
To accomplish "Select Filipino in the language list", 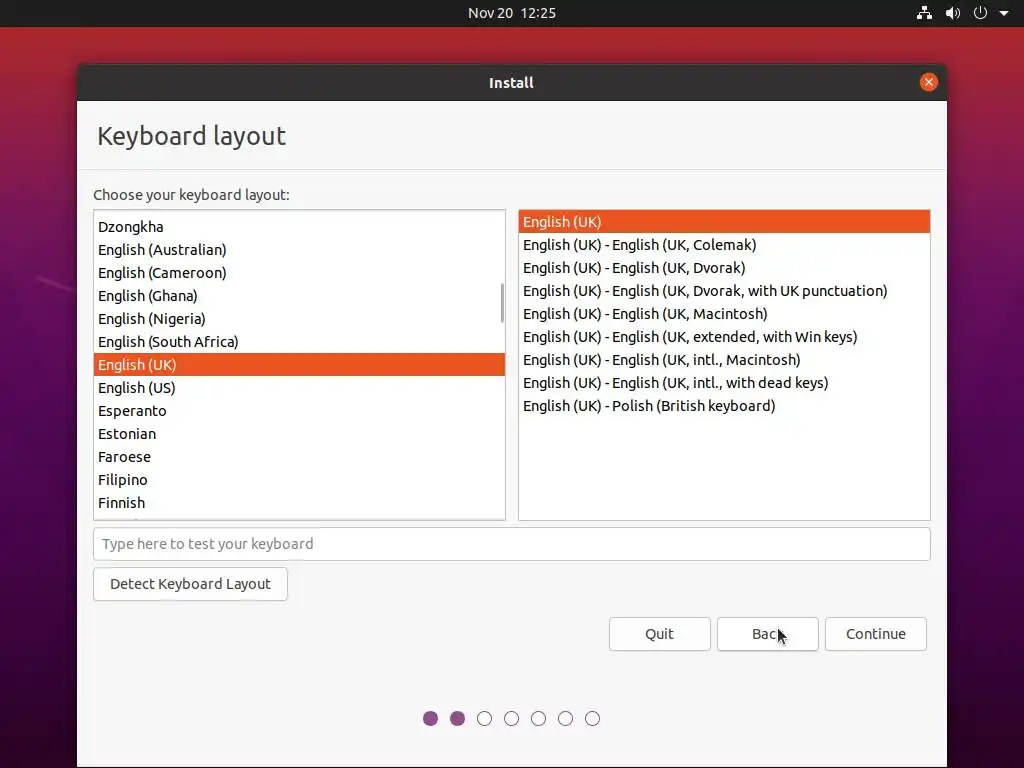I will tap(299, 480).
